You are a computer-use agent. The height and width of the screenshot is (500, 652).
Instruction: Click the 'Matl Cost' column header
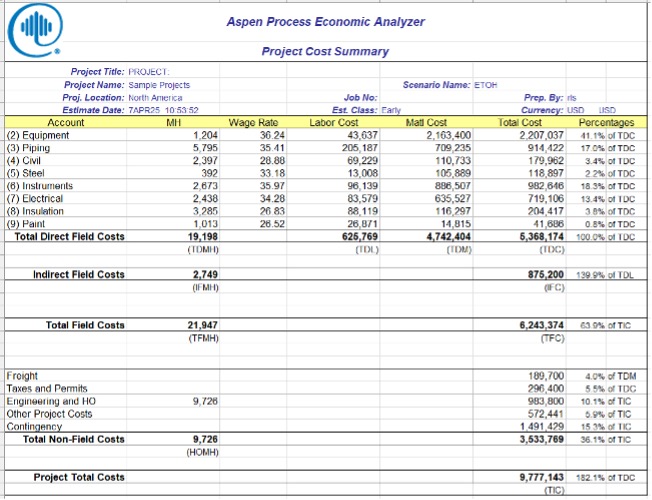click(426, 122)
